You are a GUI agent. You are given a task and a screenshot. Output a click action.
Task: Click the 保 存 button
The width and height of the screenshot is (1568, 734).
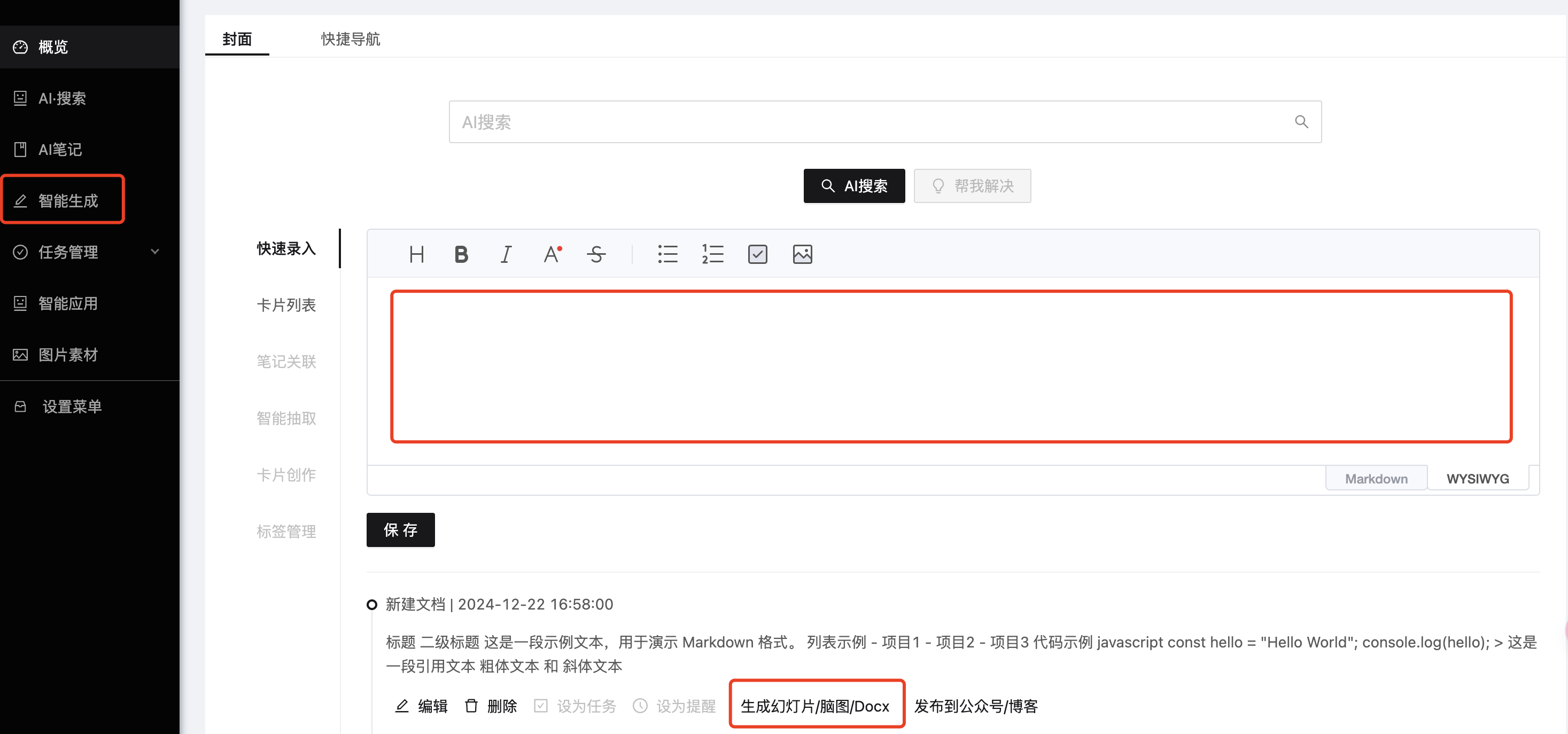(x=400, y=529)
